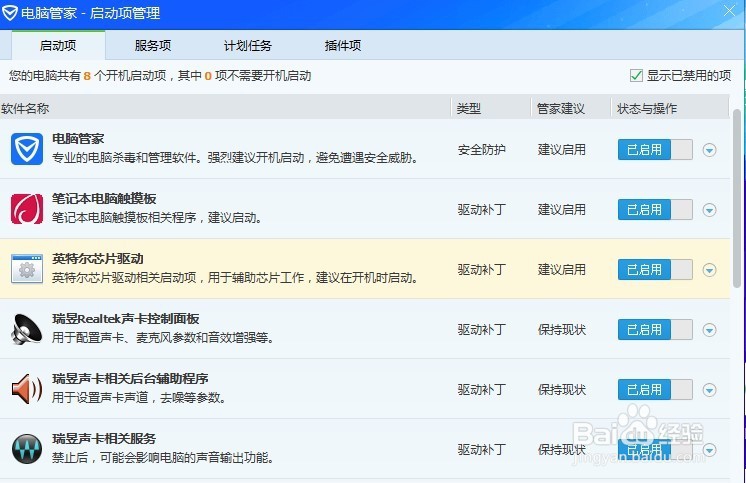Click the 瑞昱Realtek声卡控制面板 speaker icon
746x483 pixels.
tap(27, 329)
